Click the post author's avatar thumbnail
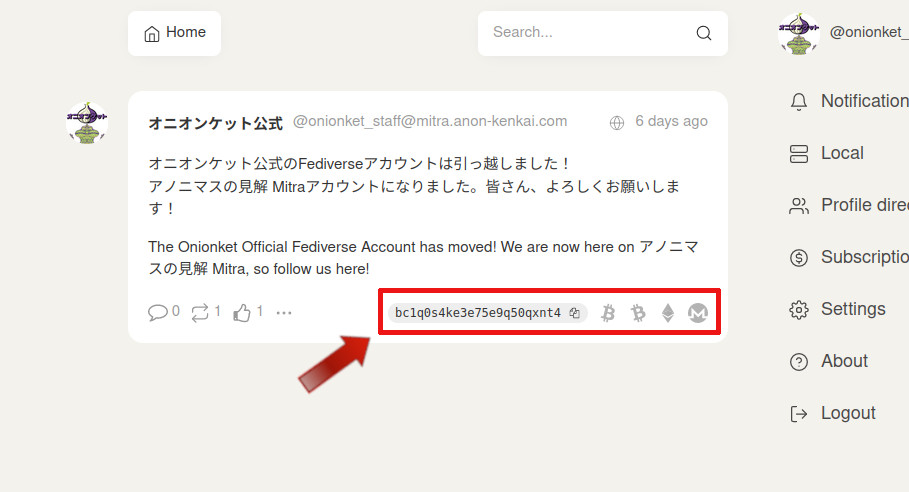 (87, 123)
